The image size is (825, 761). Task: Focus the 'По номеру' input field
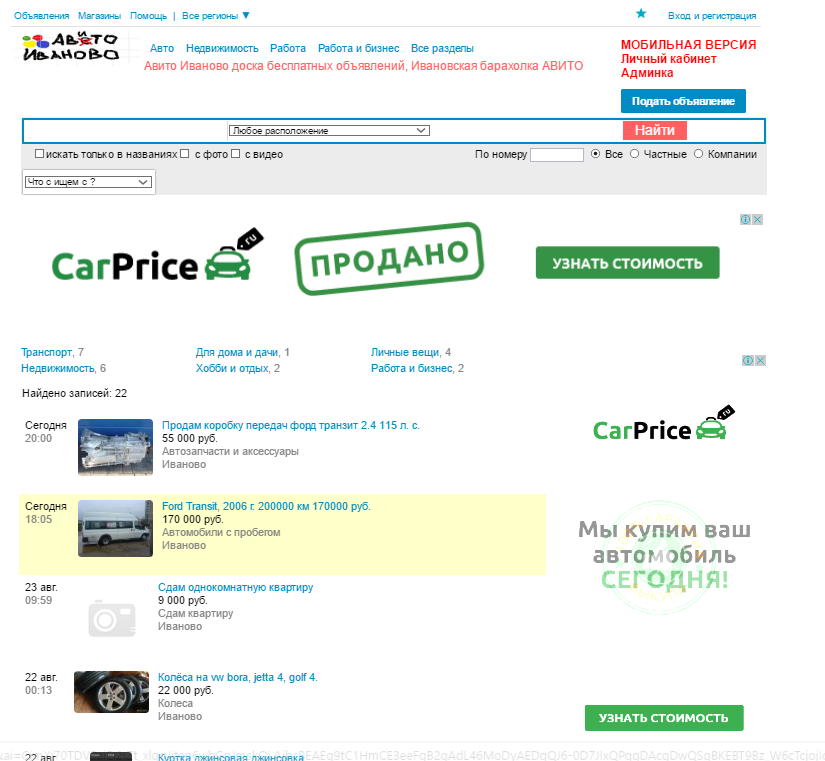(x=556, y=155)
